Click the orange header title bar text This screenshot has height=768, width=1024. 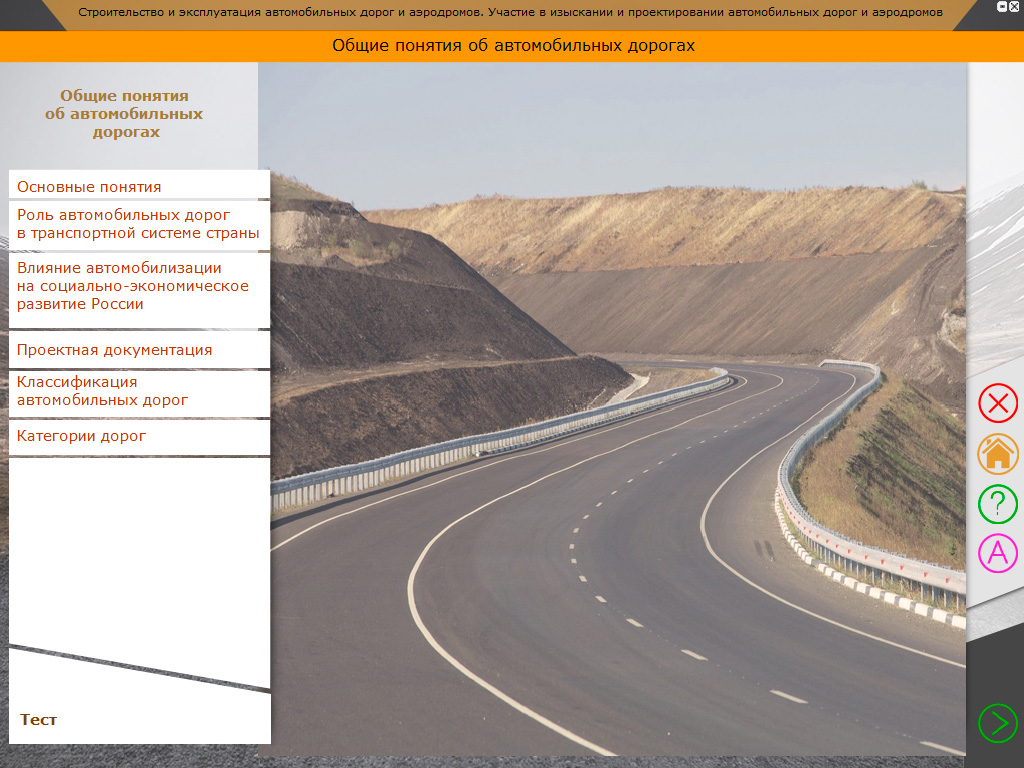(513, 46)
